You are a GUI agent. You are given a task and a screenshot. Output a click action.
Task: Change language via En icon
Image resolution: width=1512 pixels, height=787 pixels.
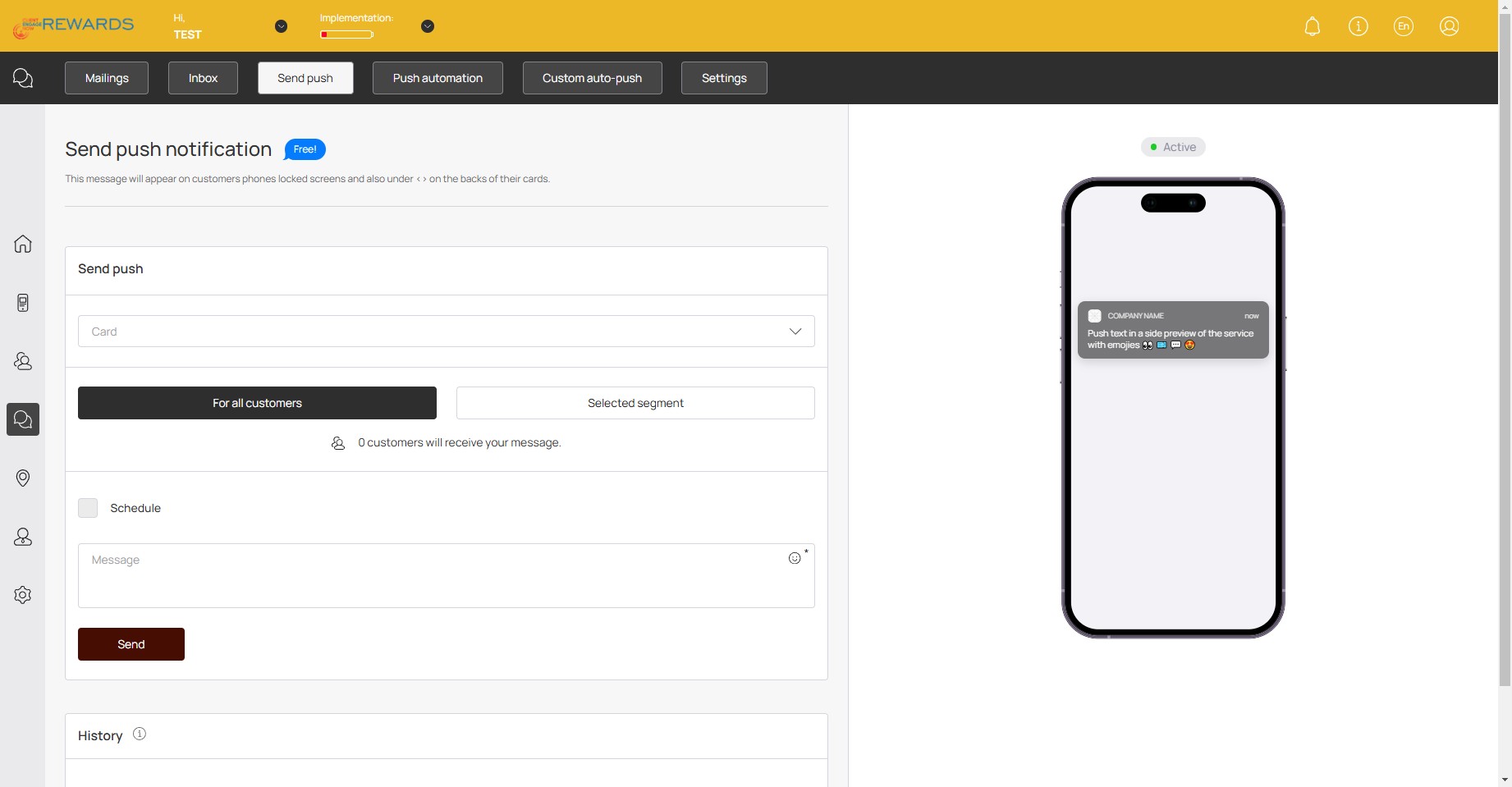[x=1404, y=26]
